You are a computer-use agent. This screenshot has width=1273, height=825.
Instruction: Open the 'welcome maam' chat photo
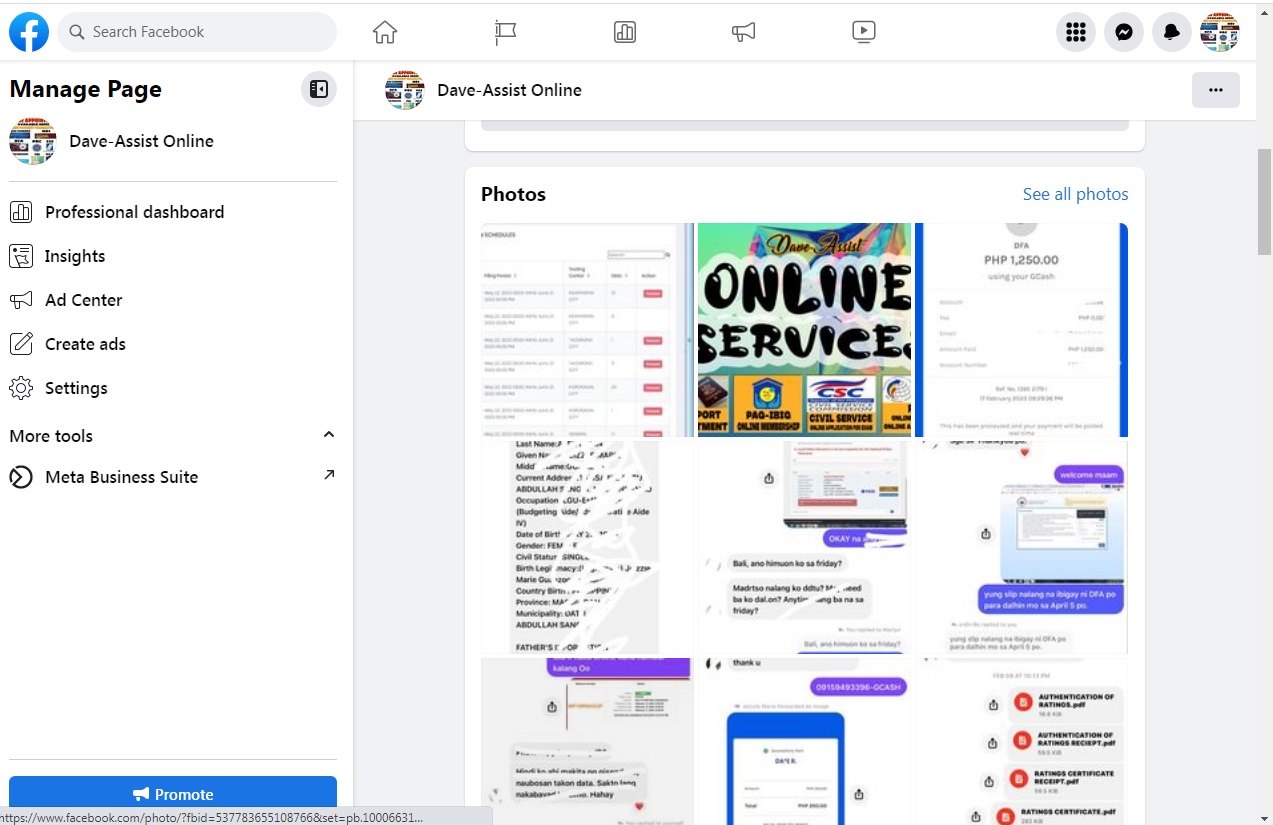[1021, 547]
